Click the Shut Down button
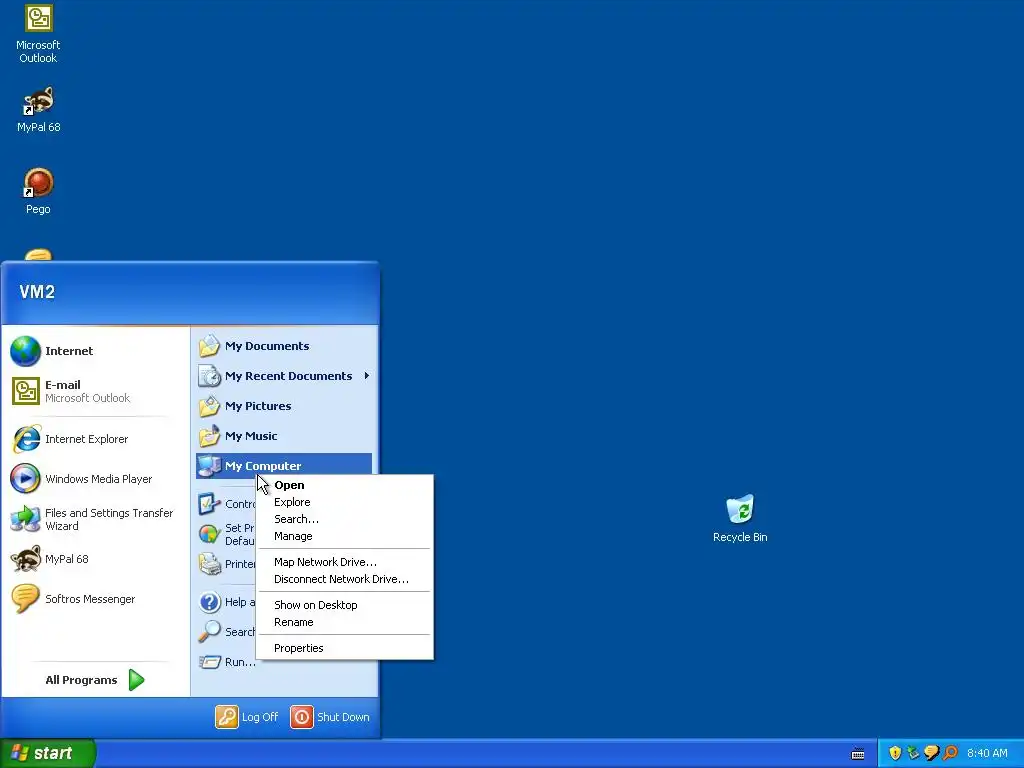Viewport: 1024px width, 768px height. 330,717
